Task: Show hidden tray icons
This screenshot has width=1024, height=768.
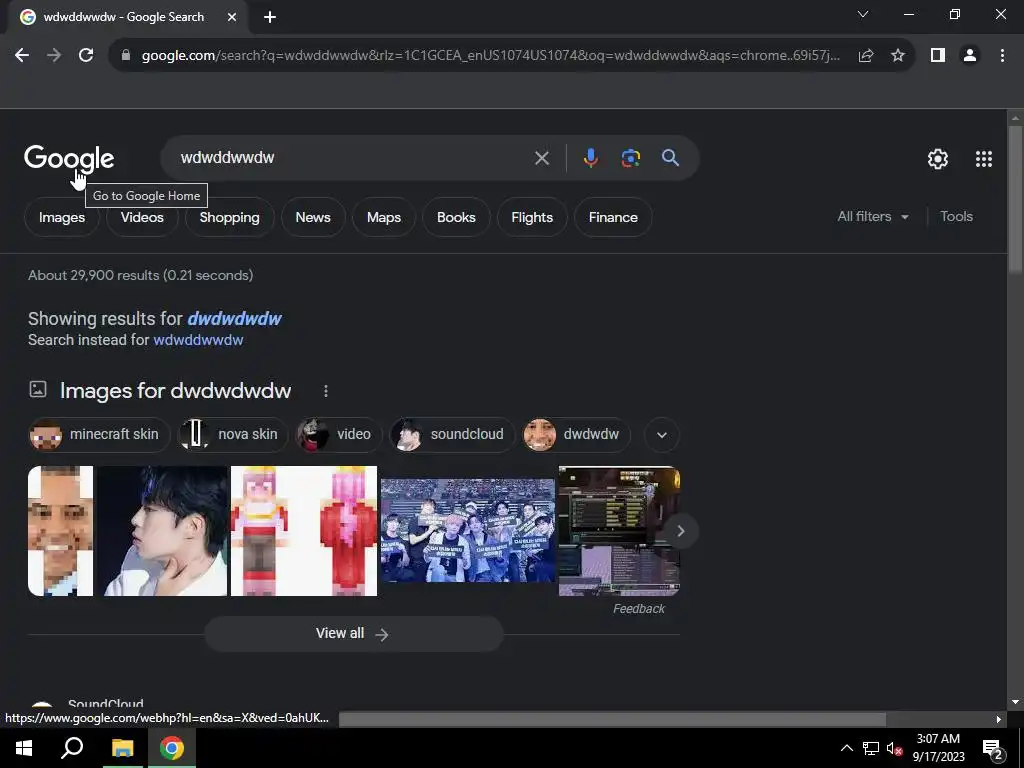Action: pyautogui.click(x=846, y=748)
